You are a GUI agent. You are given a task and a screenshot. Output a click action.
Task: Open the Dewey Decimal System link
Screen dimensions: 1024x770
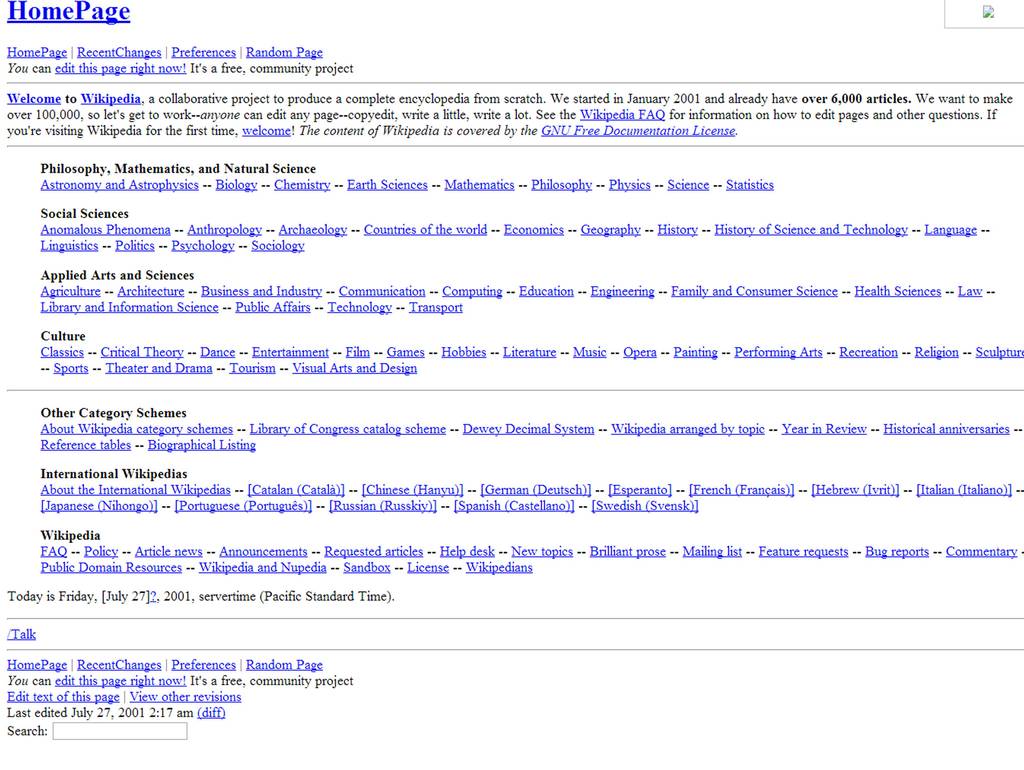[528, 430]
